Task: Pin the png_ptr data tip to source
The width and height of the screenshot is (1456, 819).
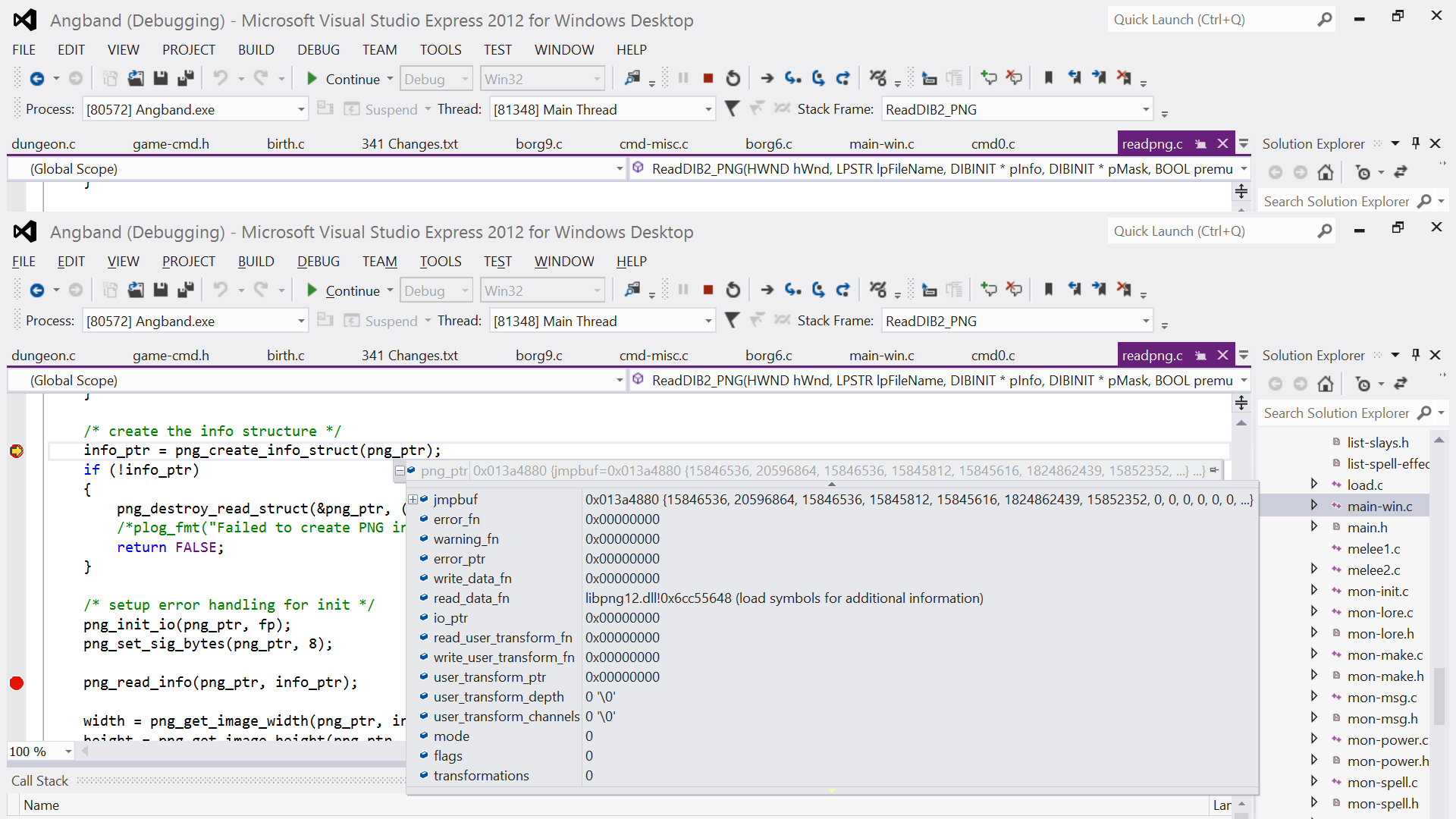Action: pos(1214,470)
